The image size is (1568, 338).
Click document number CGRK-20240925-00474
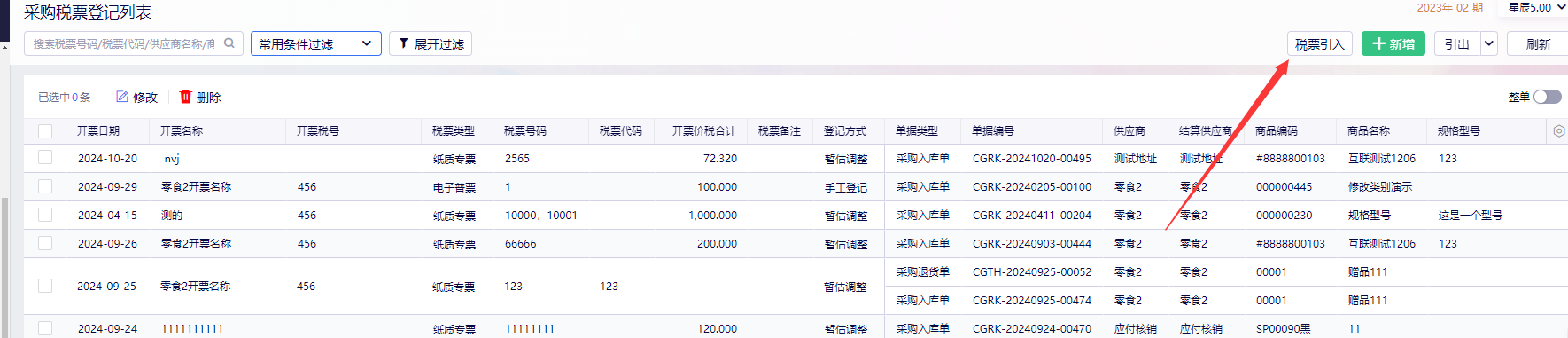click(1032, 300)
